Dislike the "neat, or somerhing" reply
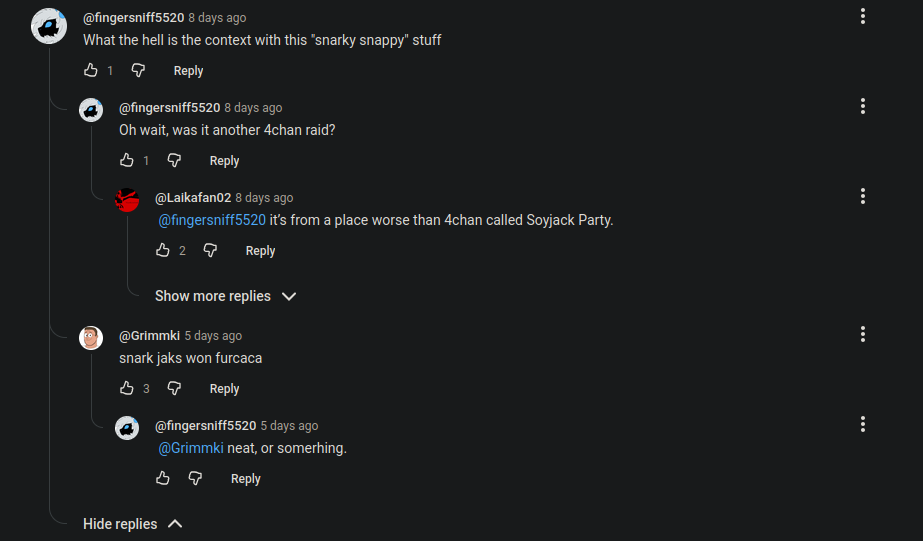Screen dimensions: 923x541 196,478
